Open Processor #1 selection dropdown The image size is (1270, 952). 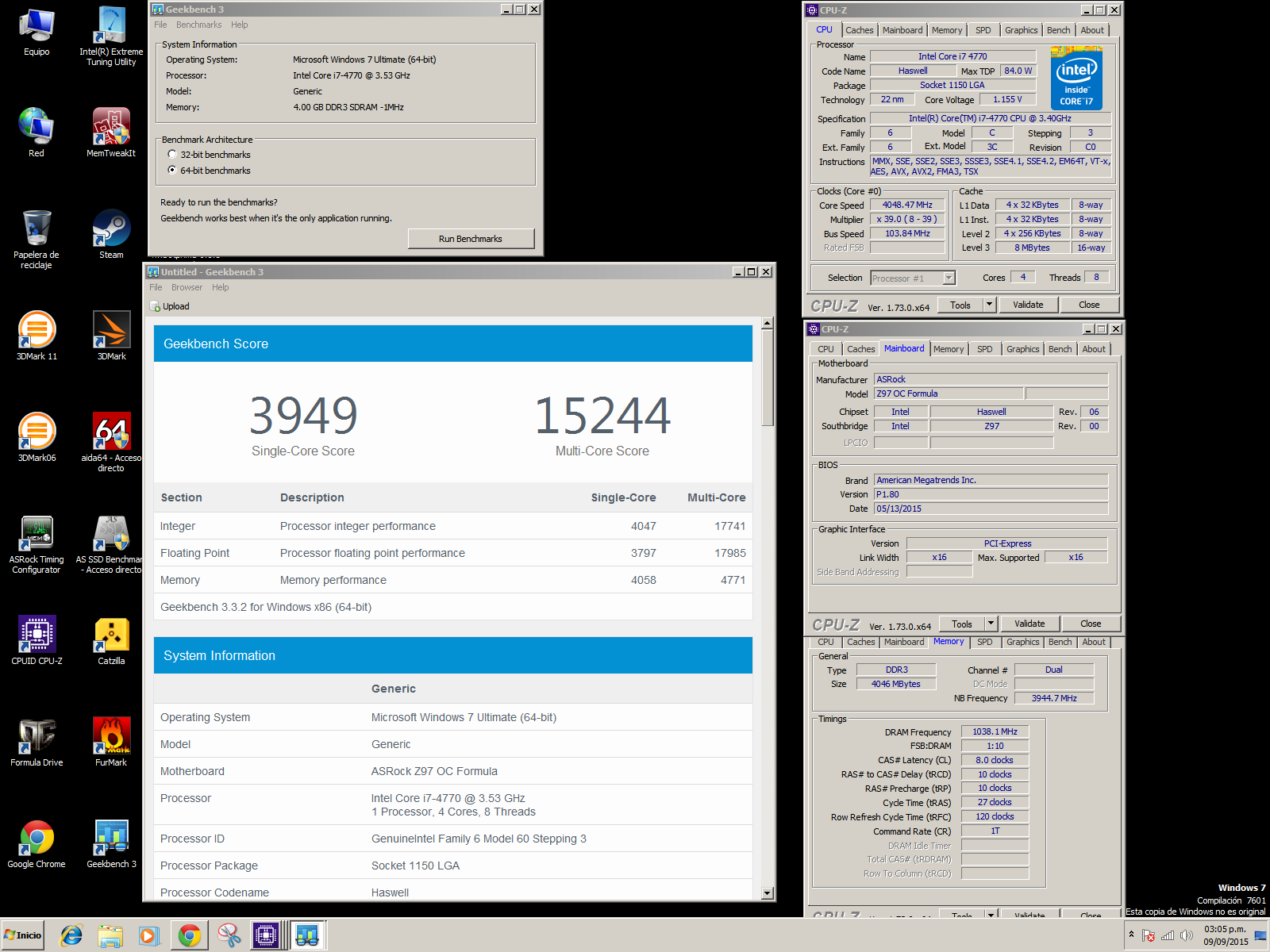coord(913,278)
